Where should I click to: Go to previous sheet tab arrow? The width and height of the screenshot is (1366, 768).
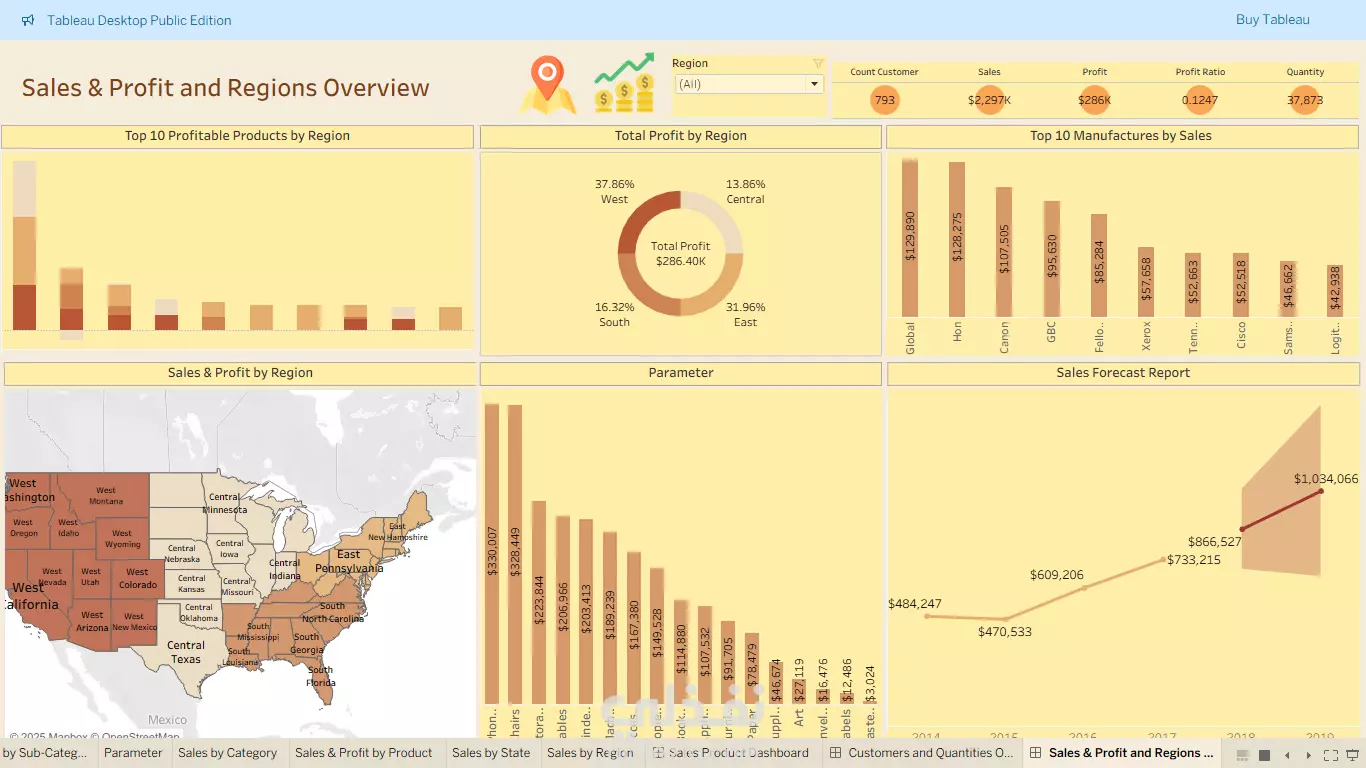pos(1287,755)
